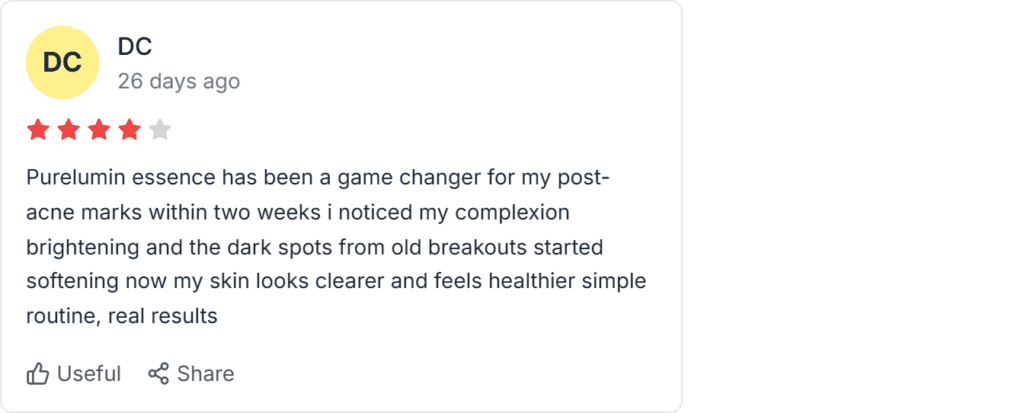The image size is (1024, 413).
Task: Click the thumbs-up Useful icon
Action: click(x=38, y=374)
